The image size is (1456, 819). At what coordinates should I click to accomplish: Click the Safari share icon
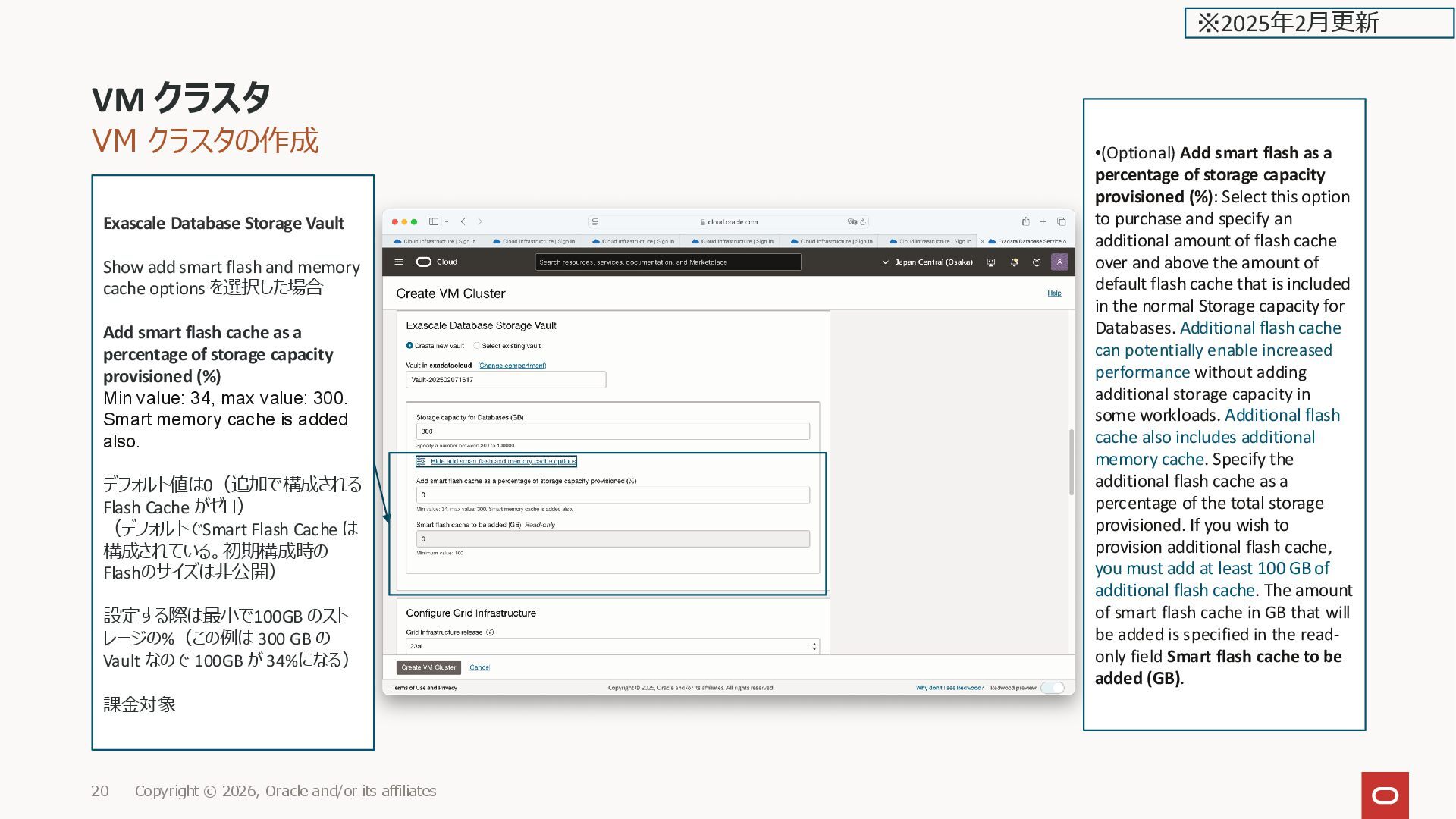click(1025, 221)
